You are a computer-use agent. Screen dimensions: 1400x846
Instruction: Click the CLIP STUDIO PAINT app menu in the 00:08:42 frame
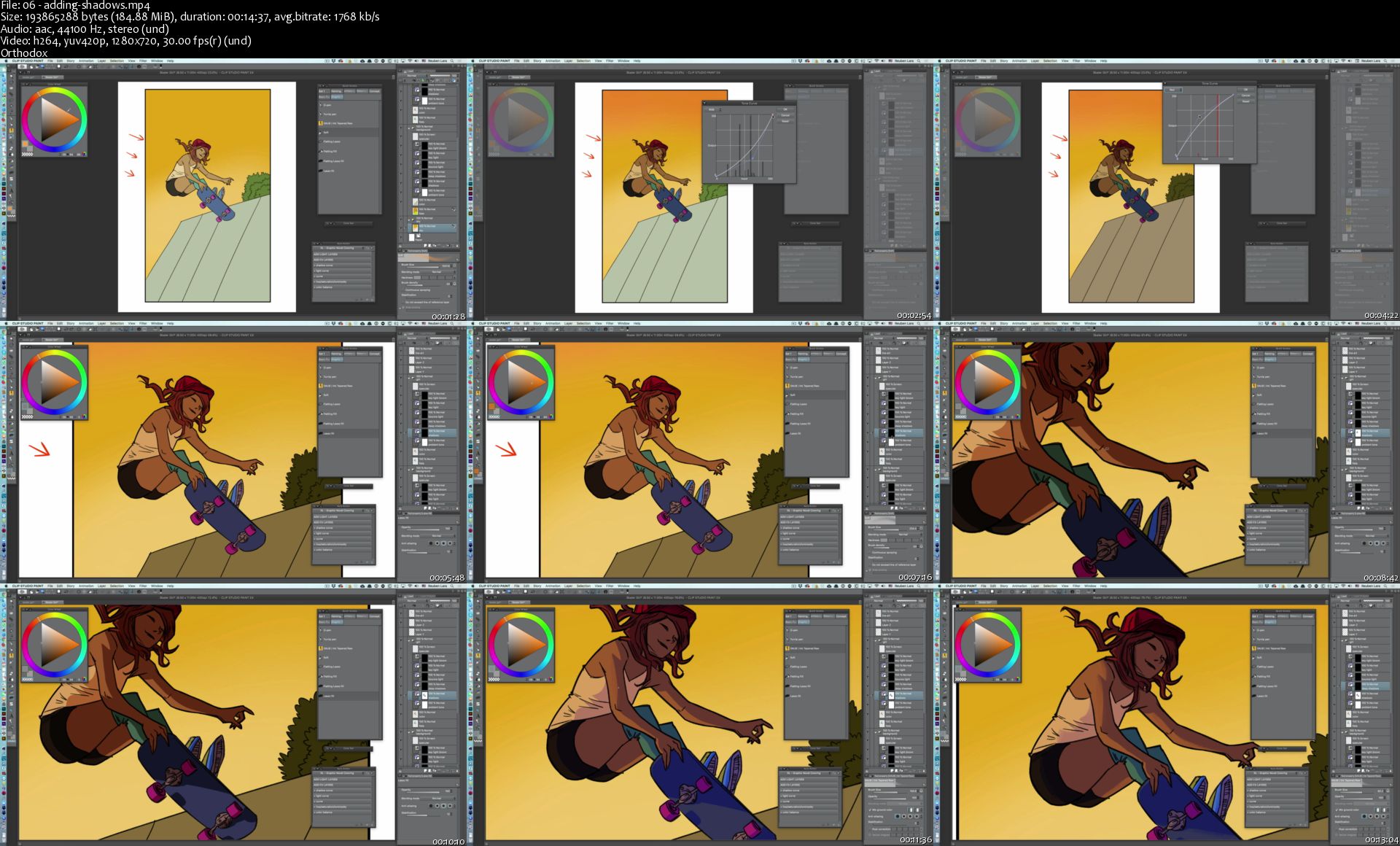click(961, 323)
